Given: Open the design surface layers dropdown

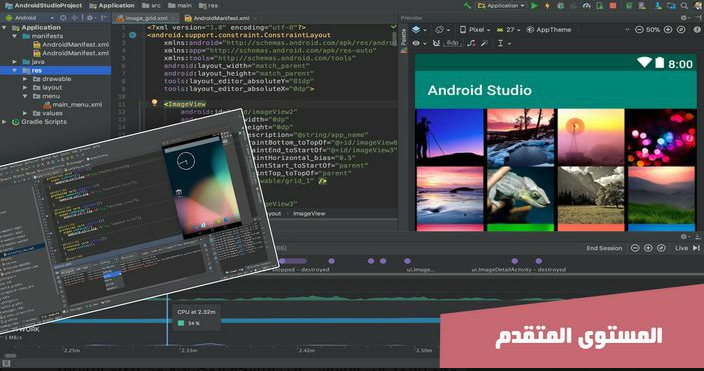Looking at the screenshot, I should pyautogui.click(x=419, y=30).
